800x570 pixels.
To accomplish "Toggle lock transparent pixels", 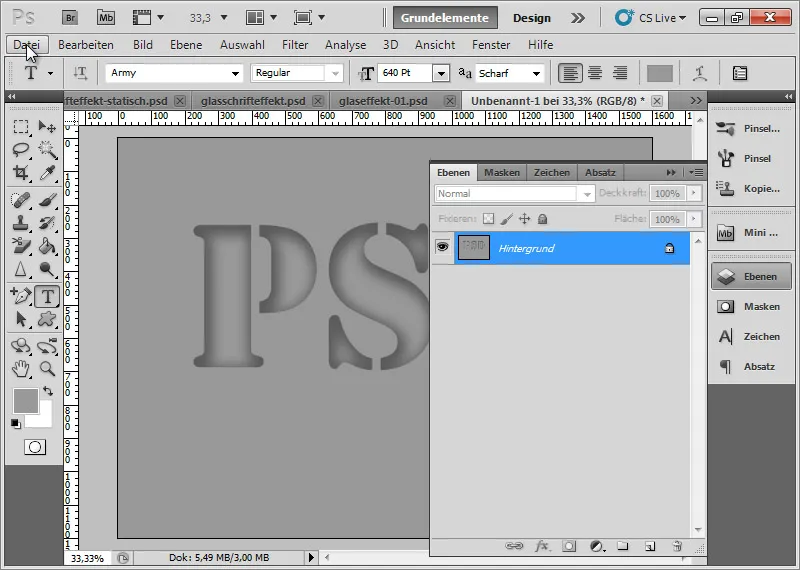I will 488,219.
